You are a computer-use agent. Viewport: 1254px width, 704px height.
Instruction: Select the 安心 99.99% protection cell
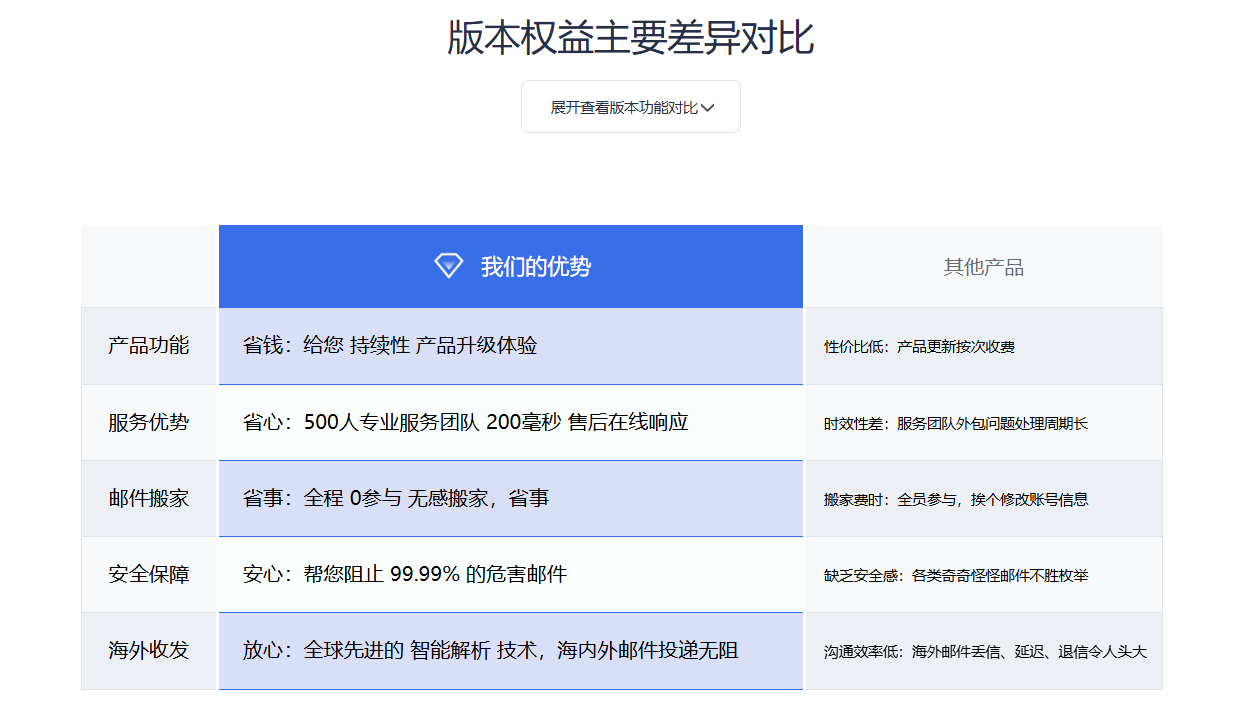(x=510, y=574)
